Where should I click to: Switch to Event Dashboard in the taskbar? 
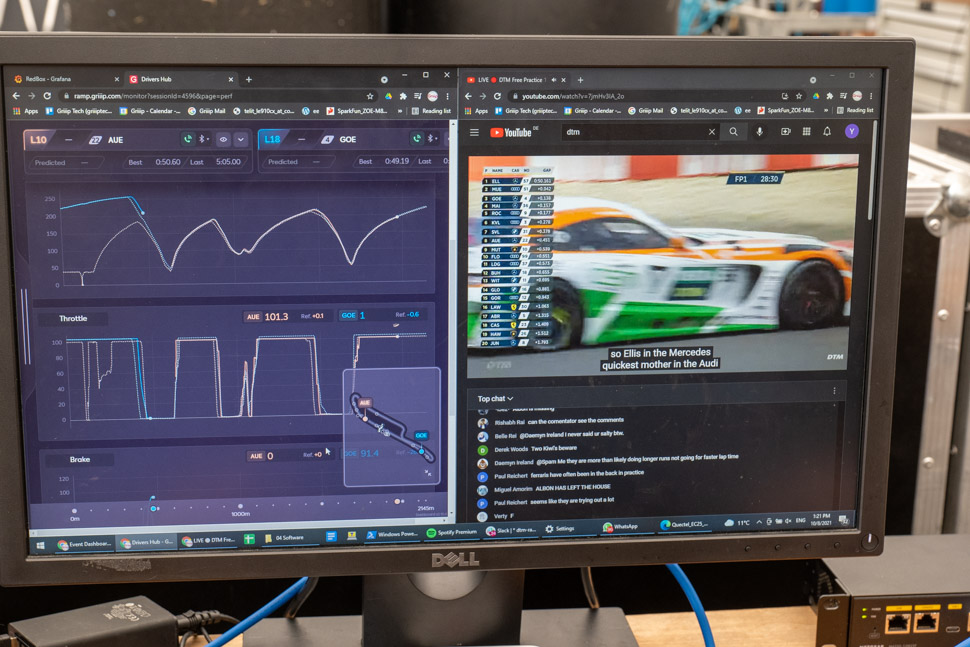click(84, 544)
